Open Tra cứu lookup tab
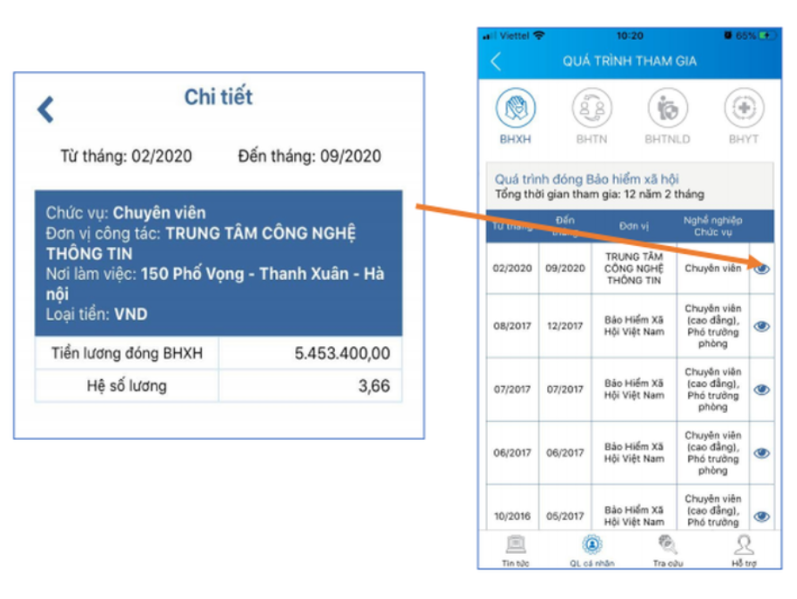 (x=667, y=549)
